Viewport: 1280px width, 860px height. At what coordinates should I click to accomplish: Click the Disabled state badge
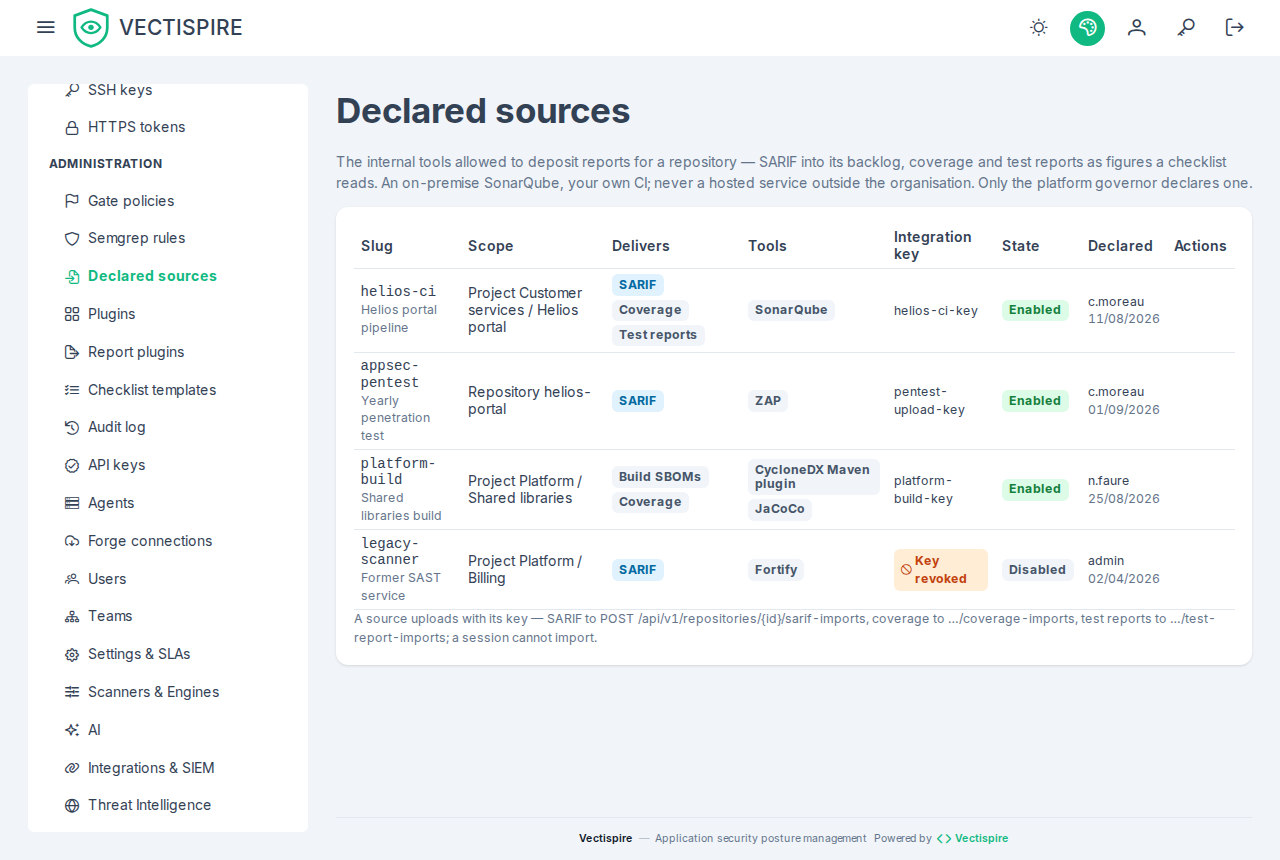tap(1037, 570)
